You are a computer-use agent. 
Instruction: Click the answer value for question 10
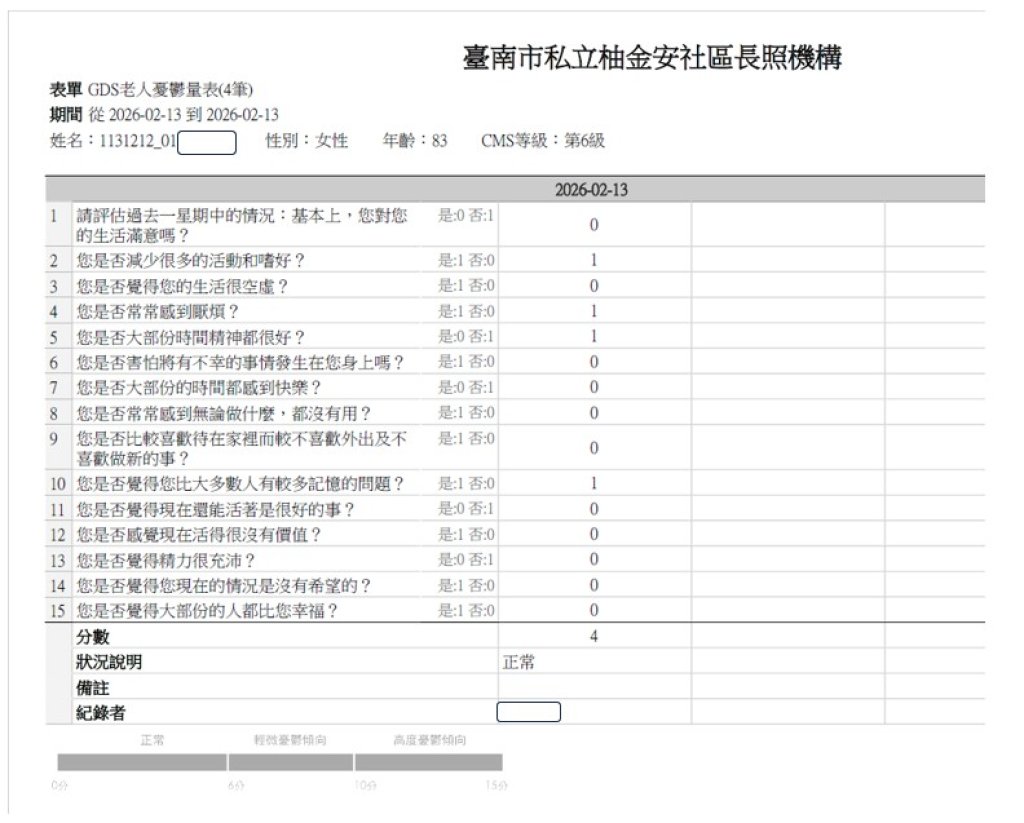594,484
